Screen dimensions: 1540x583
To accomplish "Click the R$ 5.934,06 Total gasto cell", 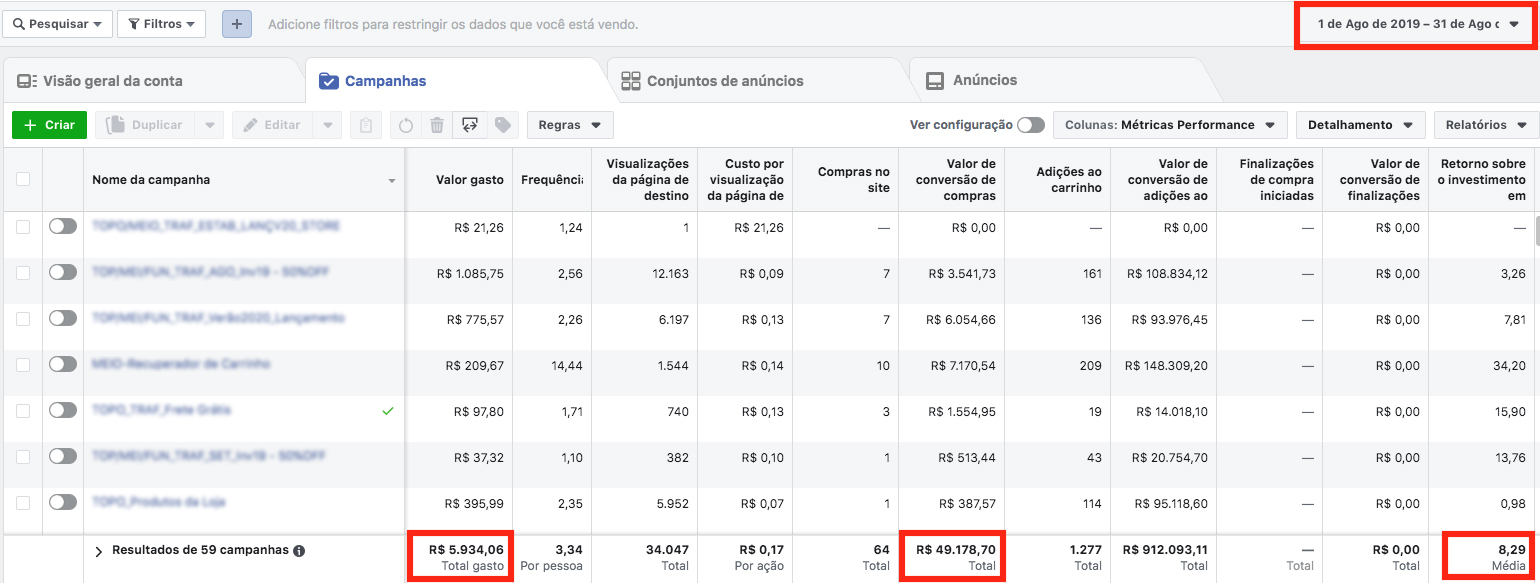I will click(x=460, y=556).
